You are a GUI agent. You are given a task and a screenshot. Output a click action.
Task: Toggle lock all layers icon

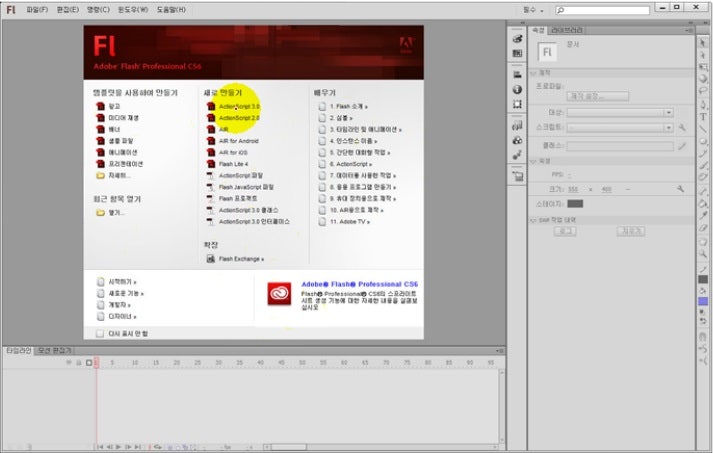(x=79, y=362)
